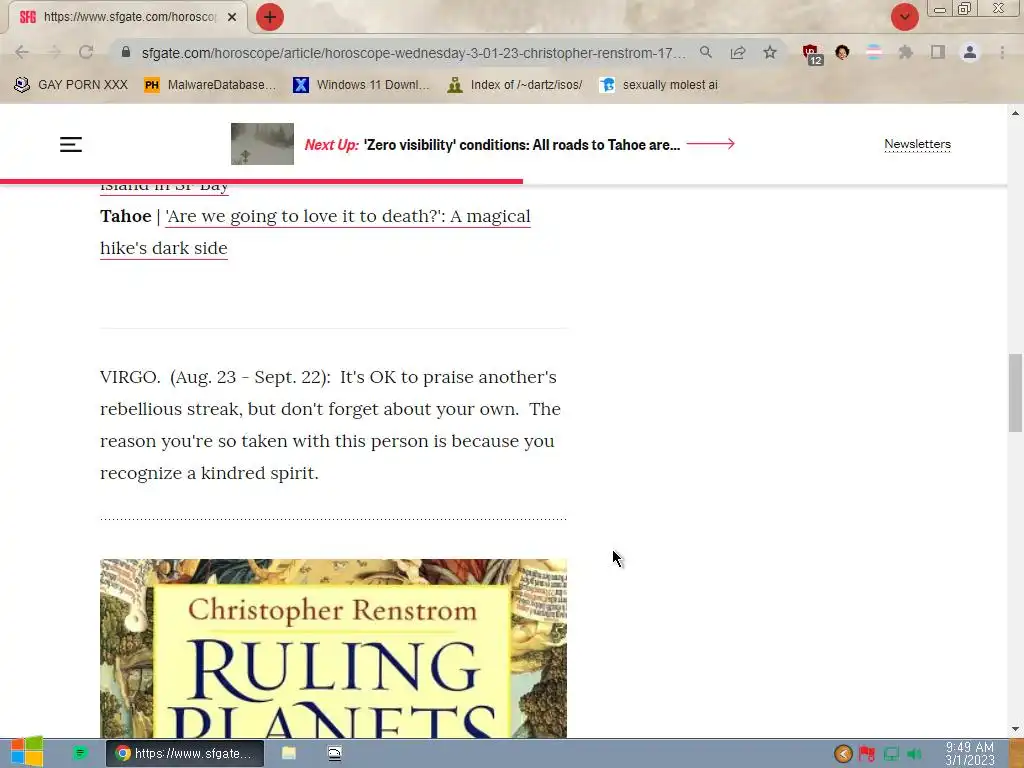Viewport: 1024px width, 768px height.
Task: Open the 'Zero visibility' Next Up headline
Action: click(522, 145)
